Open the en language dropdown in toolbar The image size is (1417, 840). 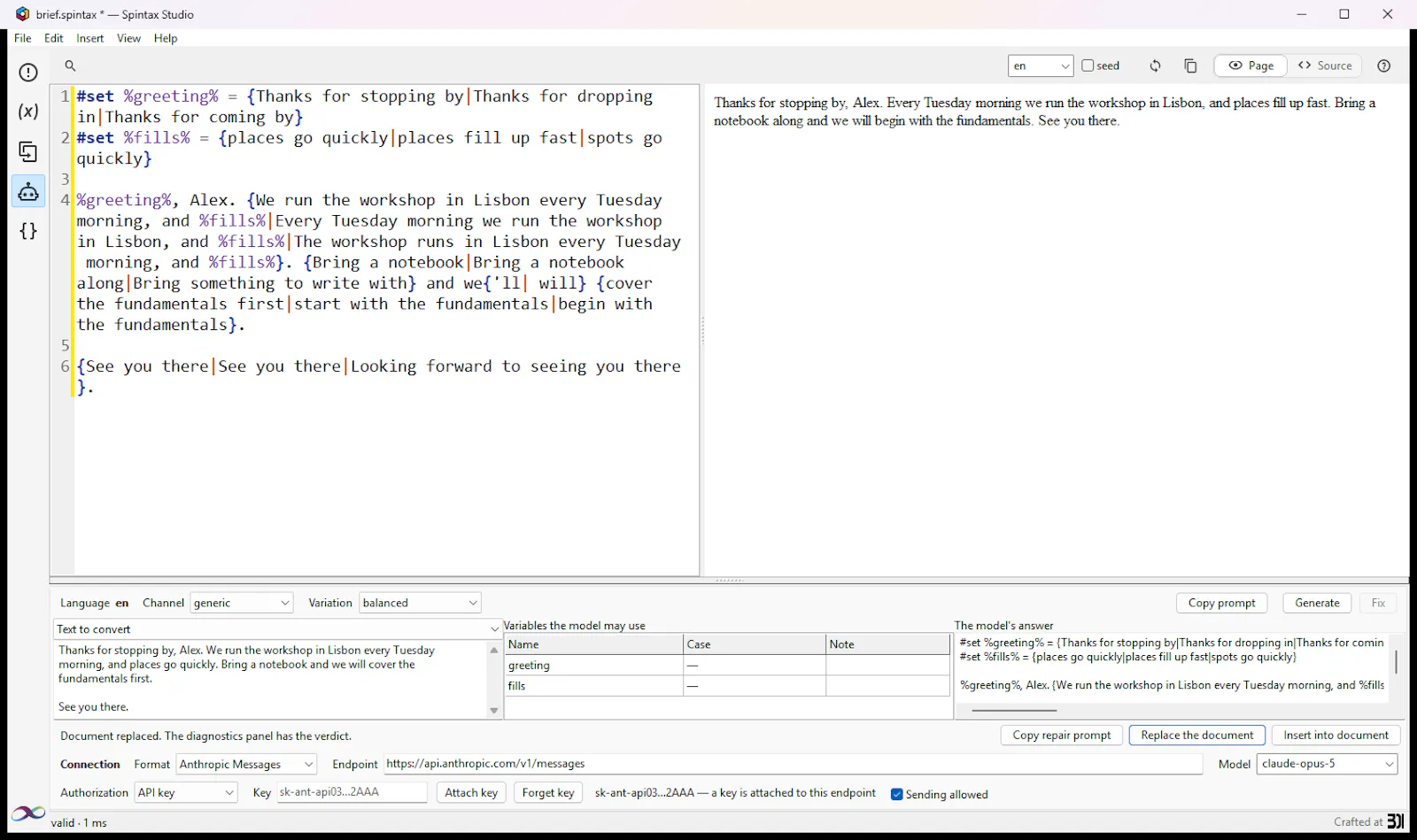click(1041, 66)
